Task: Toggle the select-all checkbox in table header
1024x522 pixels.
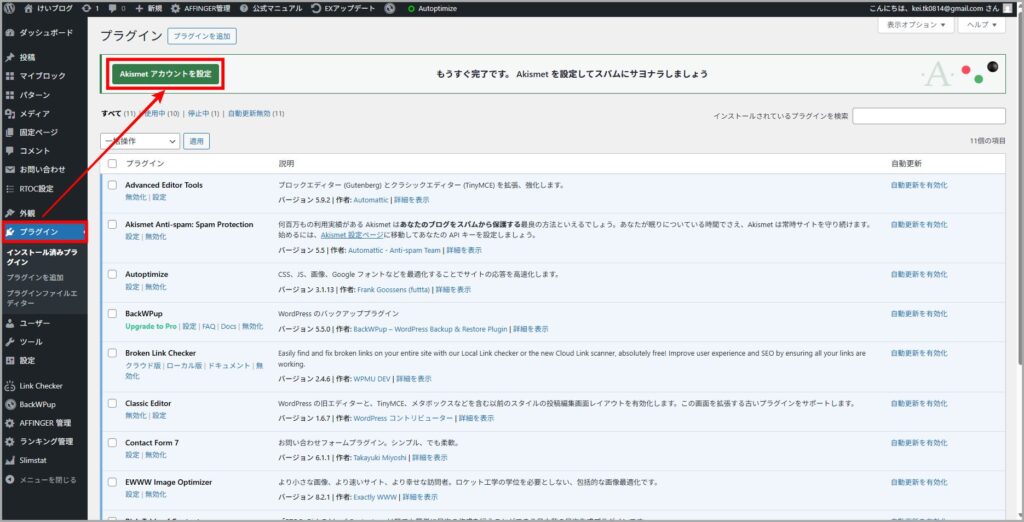Action: (x=113, y=163)
